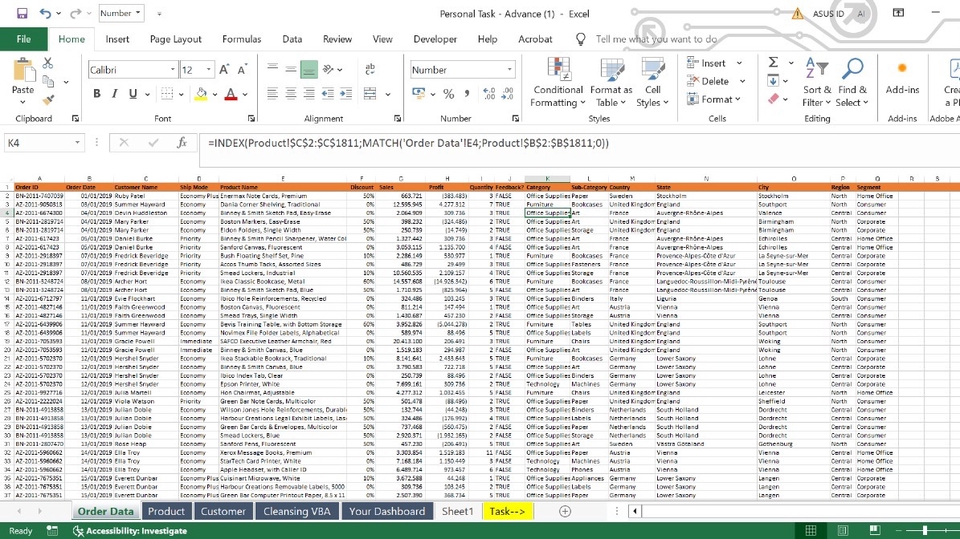Click the Format cells button
This screenshot has height=539, width=960.
point(714,99)
